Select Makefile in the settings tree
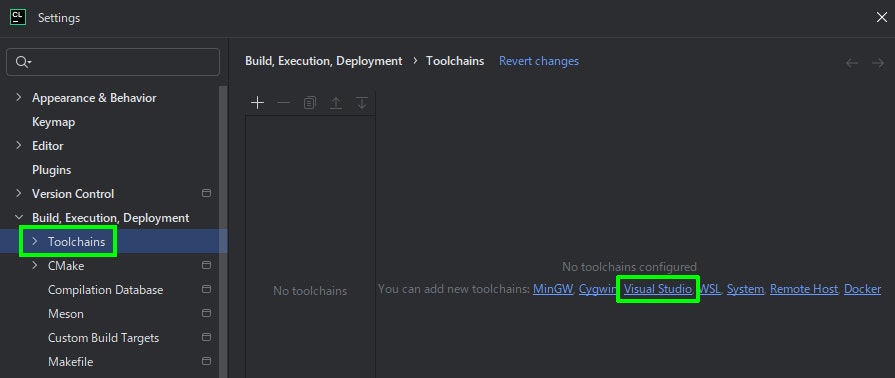The height and width of the screenshot is (378, 895). 70,361
